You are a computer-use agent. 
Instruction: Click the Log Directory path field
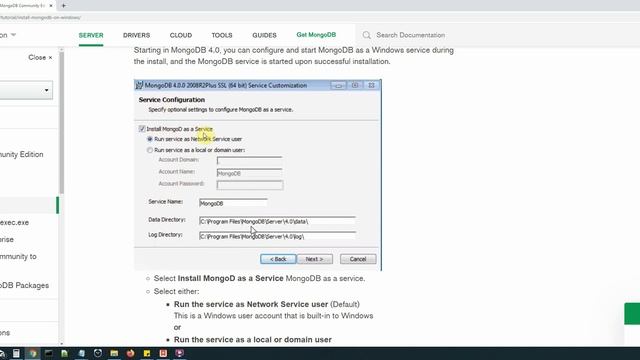pos(277,236)
